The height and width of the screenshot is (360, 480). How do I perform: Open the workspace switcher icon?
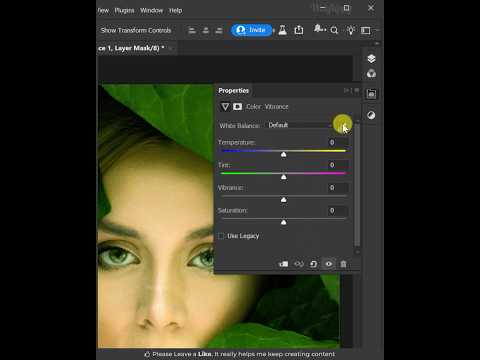[x=366, y=31]
